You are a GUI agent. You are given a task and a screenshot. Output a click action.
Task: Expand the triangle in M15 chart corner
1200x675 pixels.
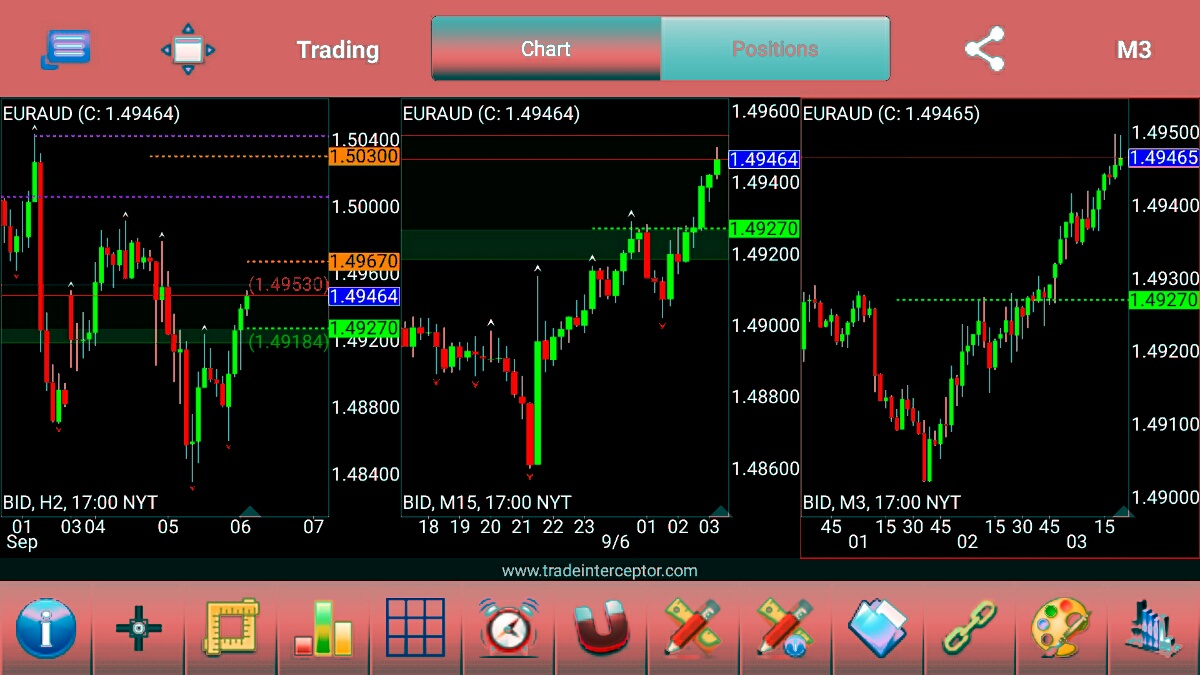click(719, 511)
